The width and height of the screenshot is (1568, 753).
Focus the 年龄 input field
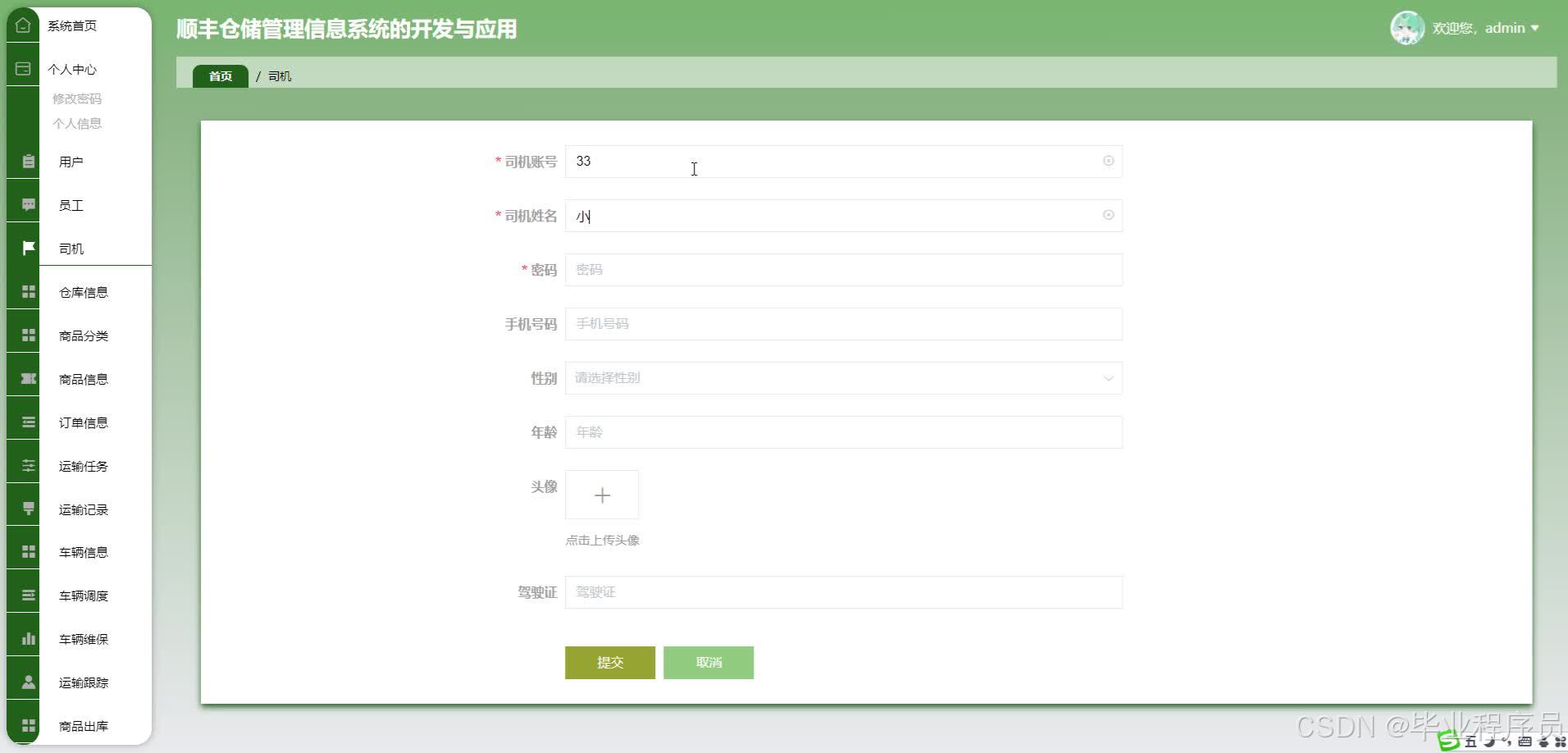(x=843, y=432)
